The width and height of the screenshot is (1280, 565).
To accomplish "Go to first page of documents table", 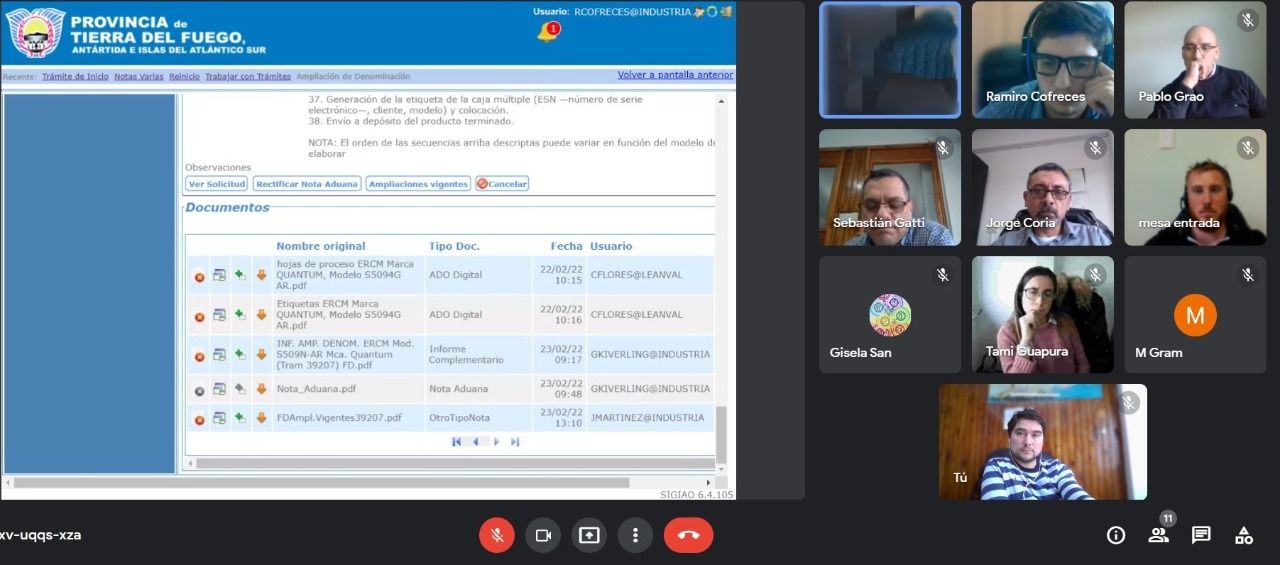I will 457,441.
